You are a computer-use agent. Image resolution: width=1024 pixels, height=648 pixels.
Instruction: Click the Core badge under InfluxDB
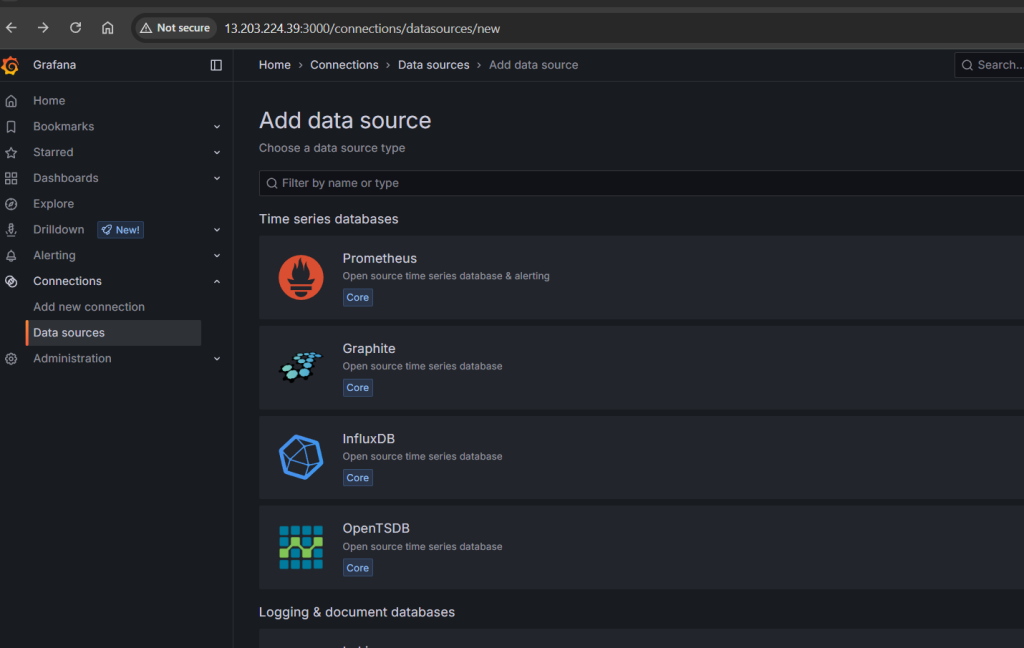pos(358,478)
